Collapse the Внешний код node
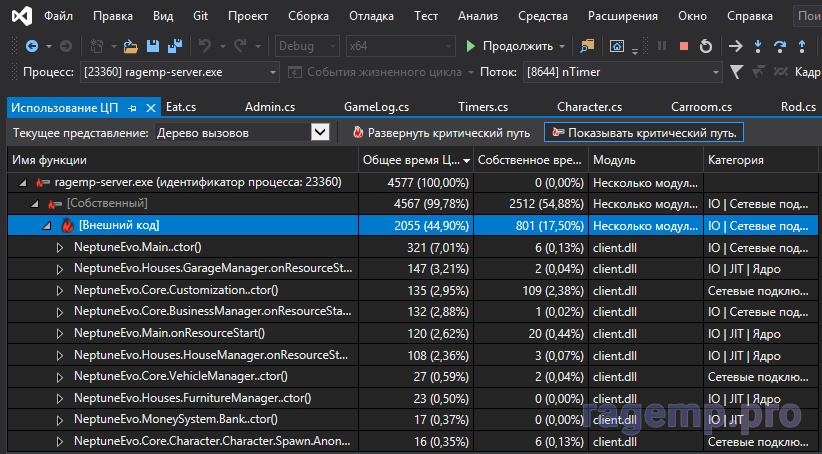 [x=47, y=226]
